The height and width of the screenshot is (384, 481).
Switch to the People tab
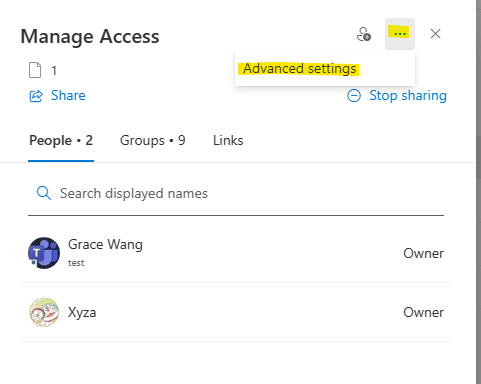[x=61, y=140]
